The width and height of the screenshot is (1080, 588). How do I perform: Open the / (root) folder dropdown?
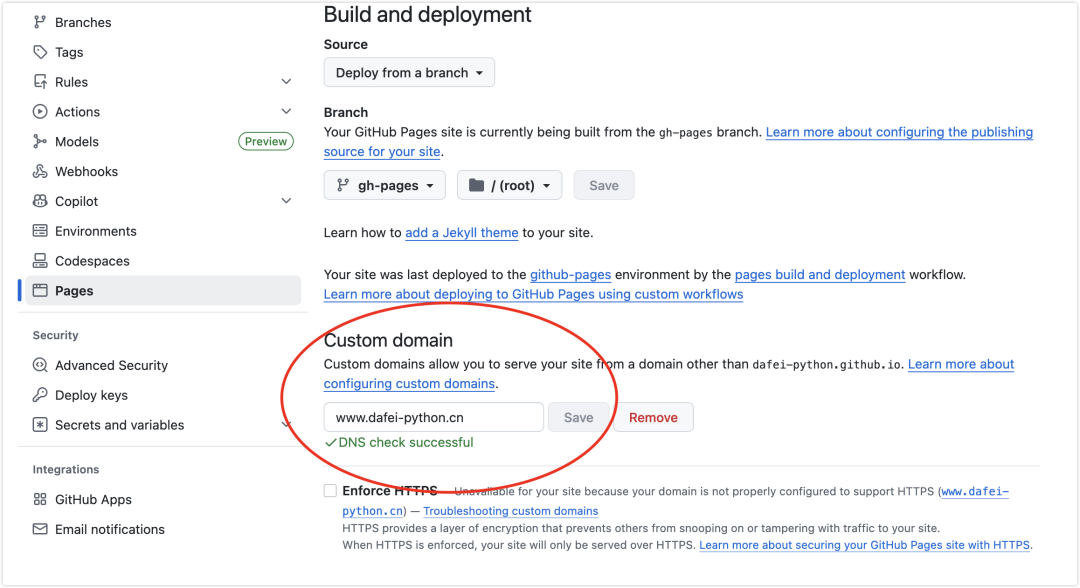pos(509,185)
